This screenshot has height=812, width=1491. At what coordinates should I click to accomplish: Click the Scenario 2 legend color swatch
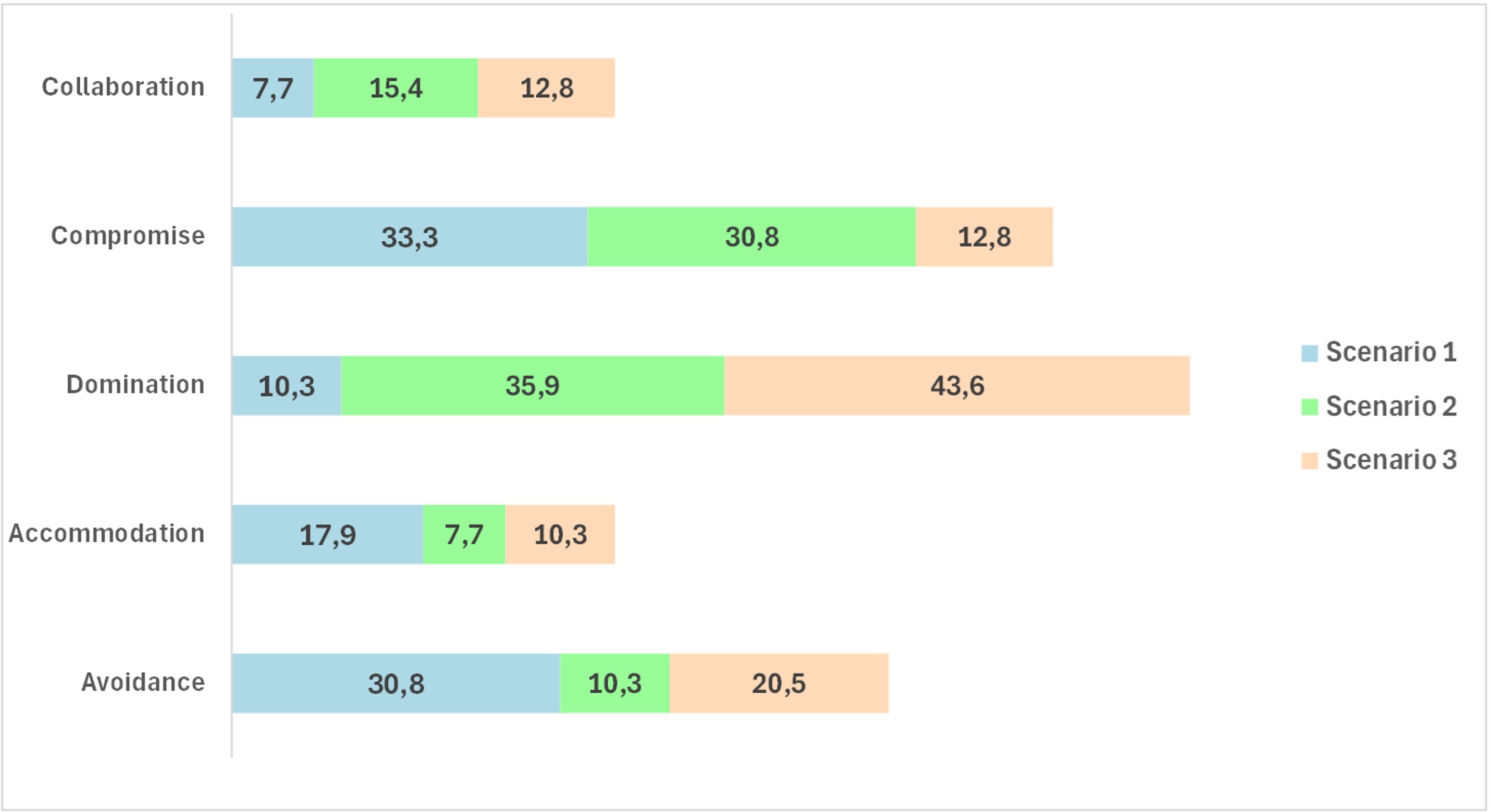click(x=1309, y=407)
